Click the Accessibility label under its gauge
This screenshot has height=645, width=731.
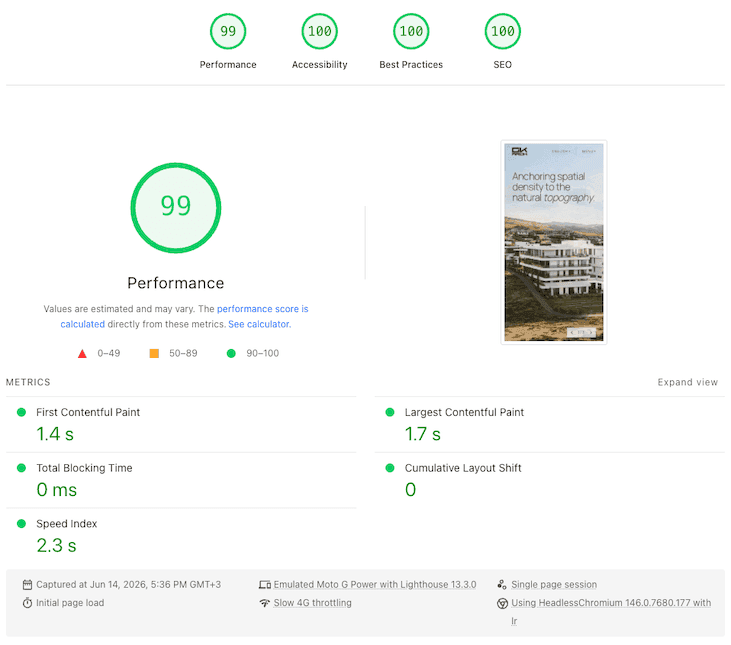pos(319,65)
